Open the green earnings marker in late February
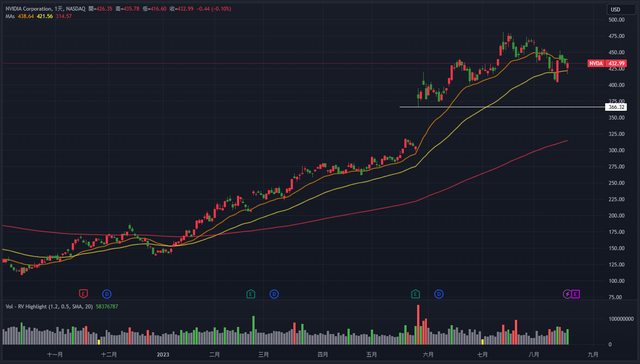 251,294
